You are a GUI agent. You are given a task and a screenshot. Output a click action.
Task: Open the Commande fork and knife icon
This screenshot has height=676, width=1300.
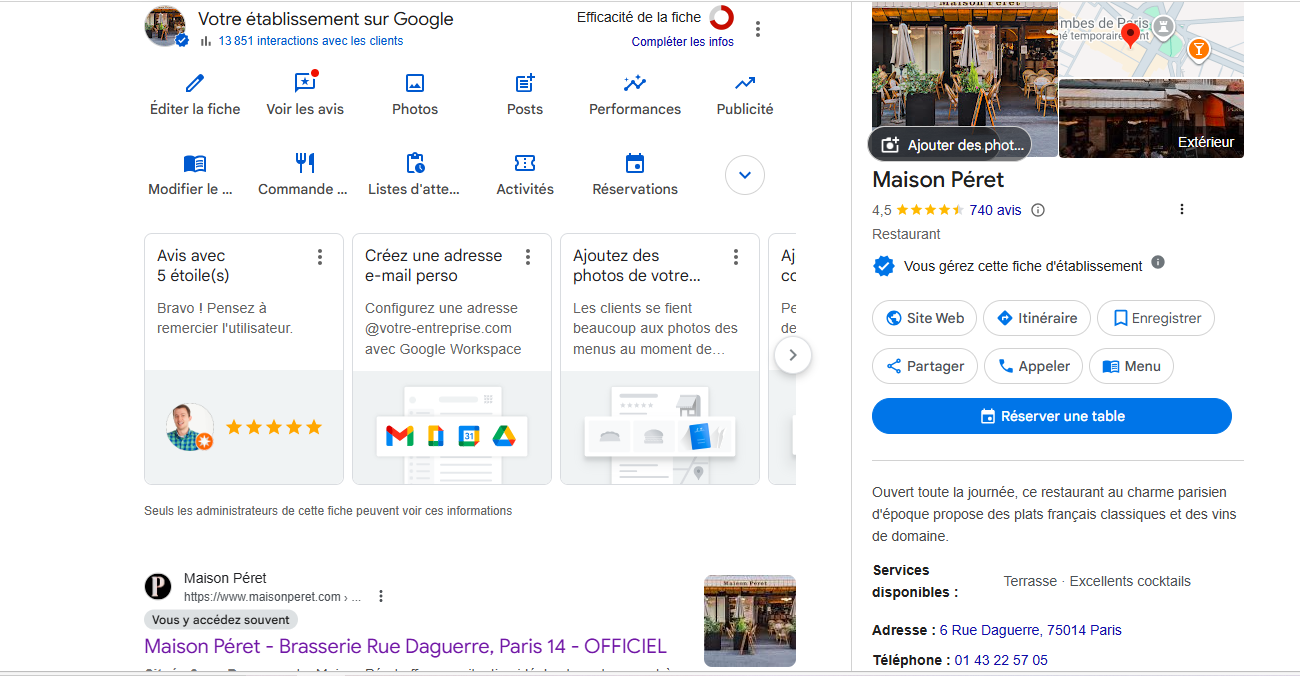click(x=305, y=163)
